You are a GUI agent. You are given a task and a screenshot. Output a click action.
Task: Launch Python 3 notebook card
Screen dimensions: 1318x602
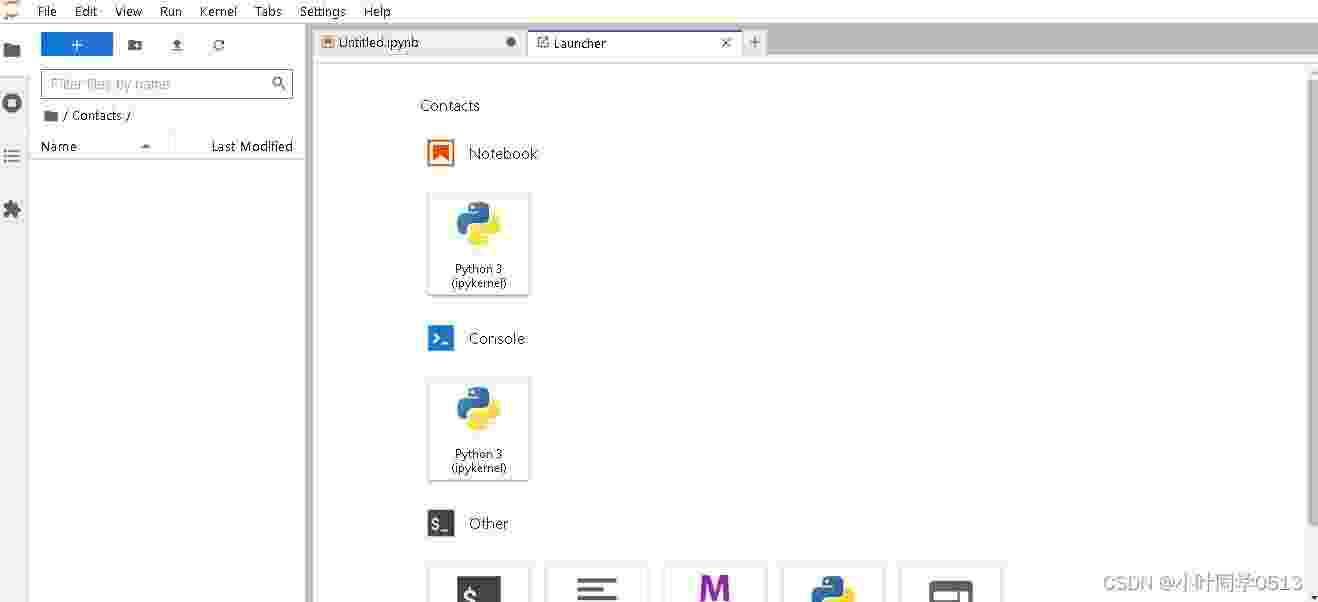(x=479, y=245)
